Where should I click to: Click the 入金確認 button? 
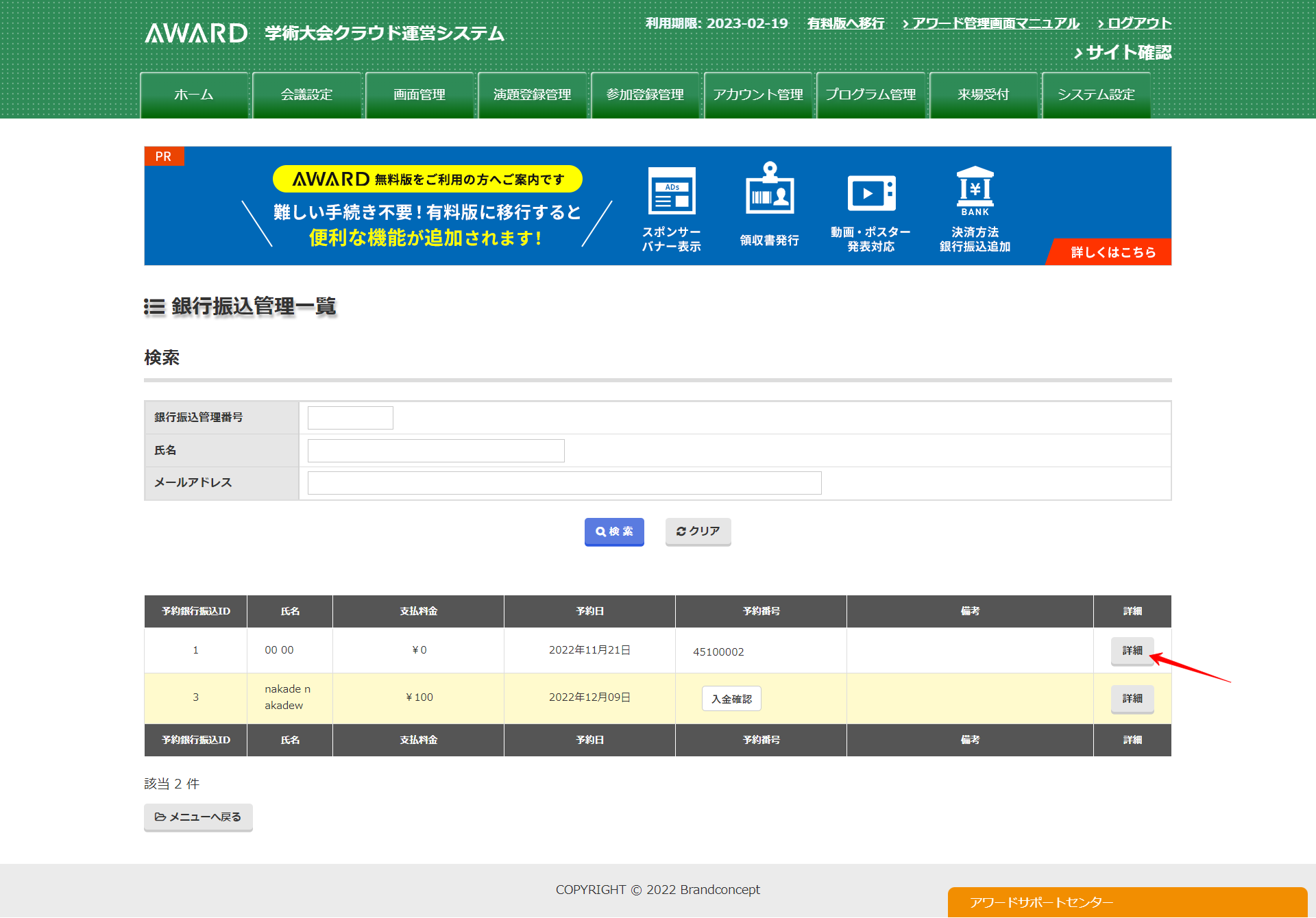pyautogui.click(x=731, y=699)
